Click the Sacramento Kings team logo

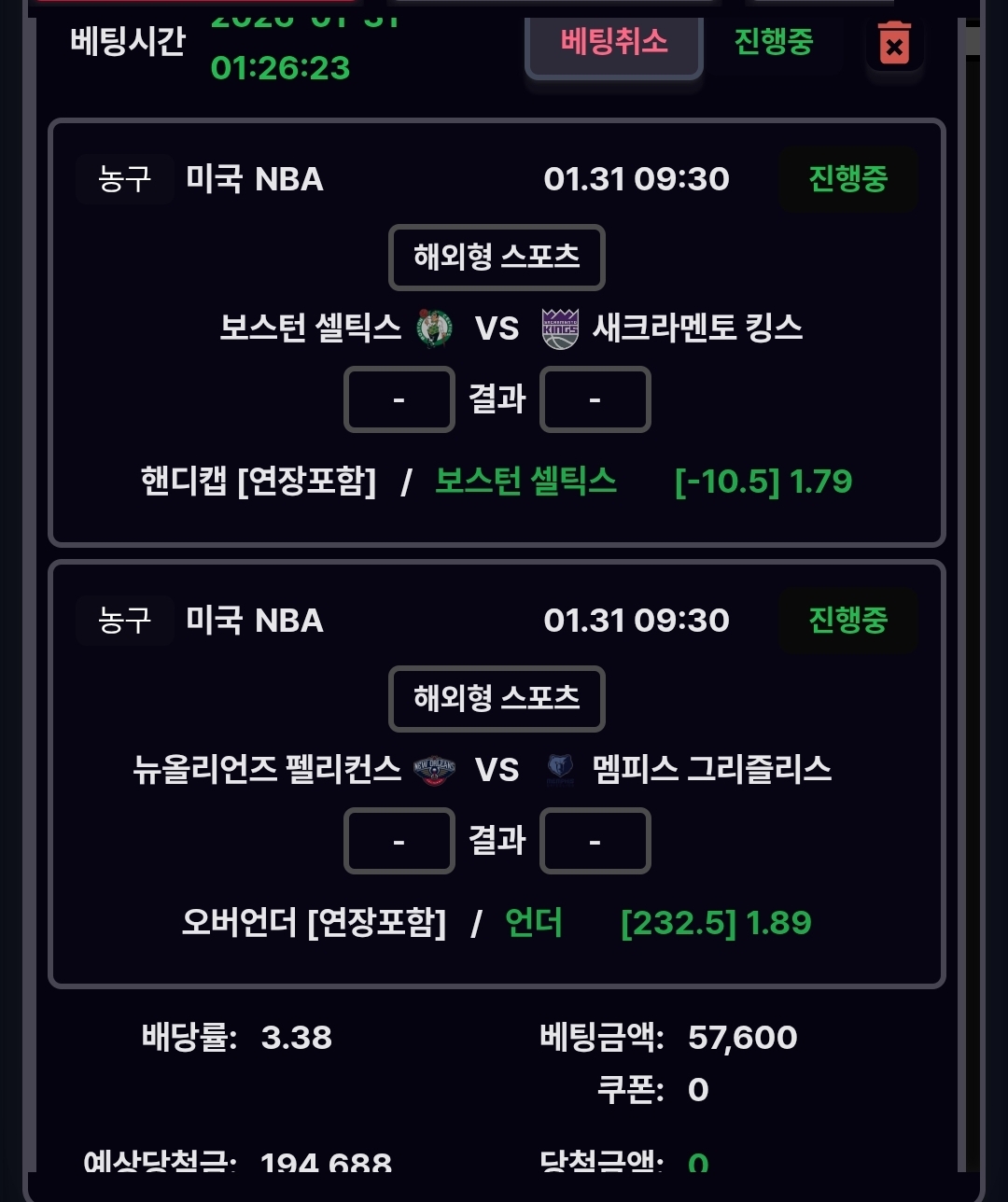point(560,328)
